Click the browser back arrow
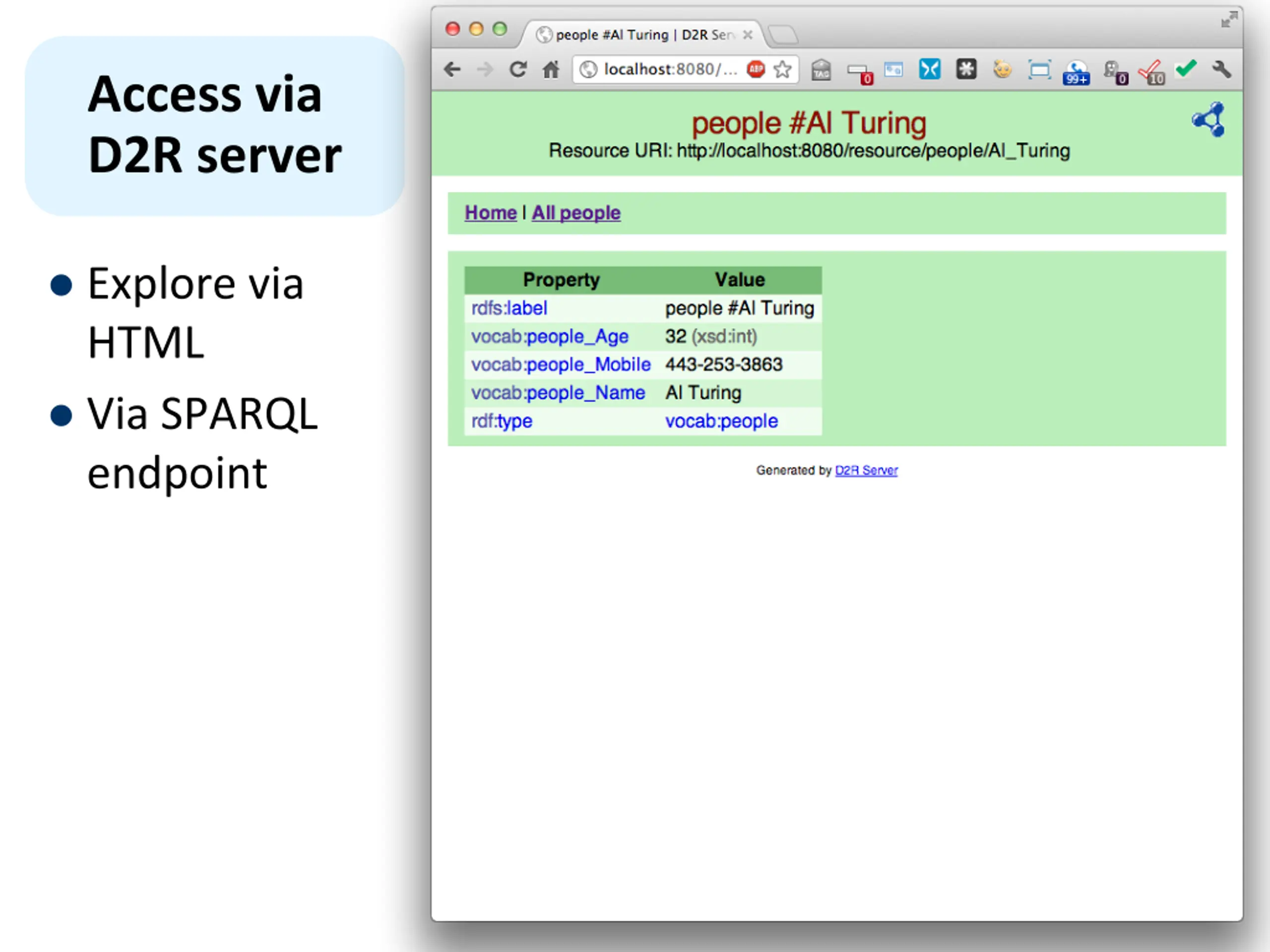 point(452,69)
